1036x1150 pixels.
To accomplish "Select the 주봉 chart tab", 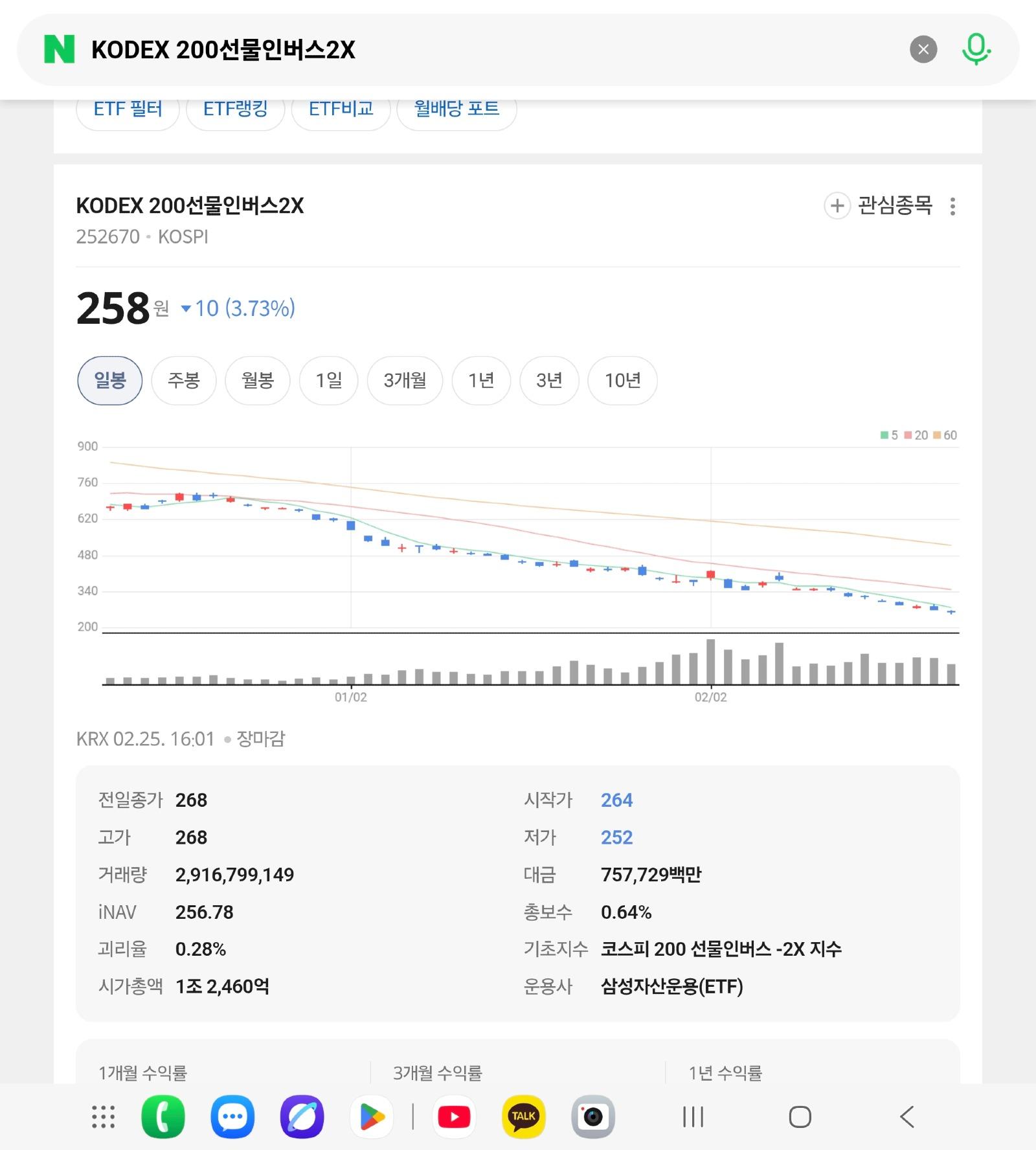I will tap(183, 381).
